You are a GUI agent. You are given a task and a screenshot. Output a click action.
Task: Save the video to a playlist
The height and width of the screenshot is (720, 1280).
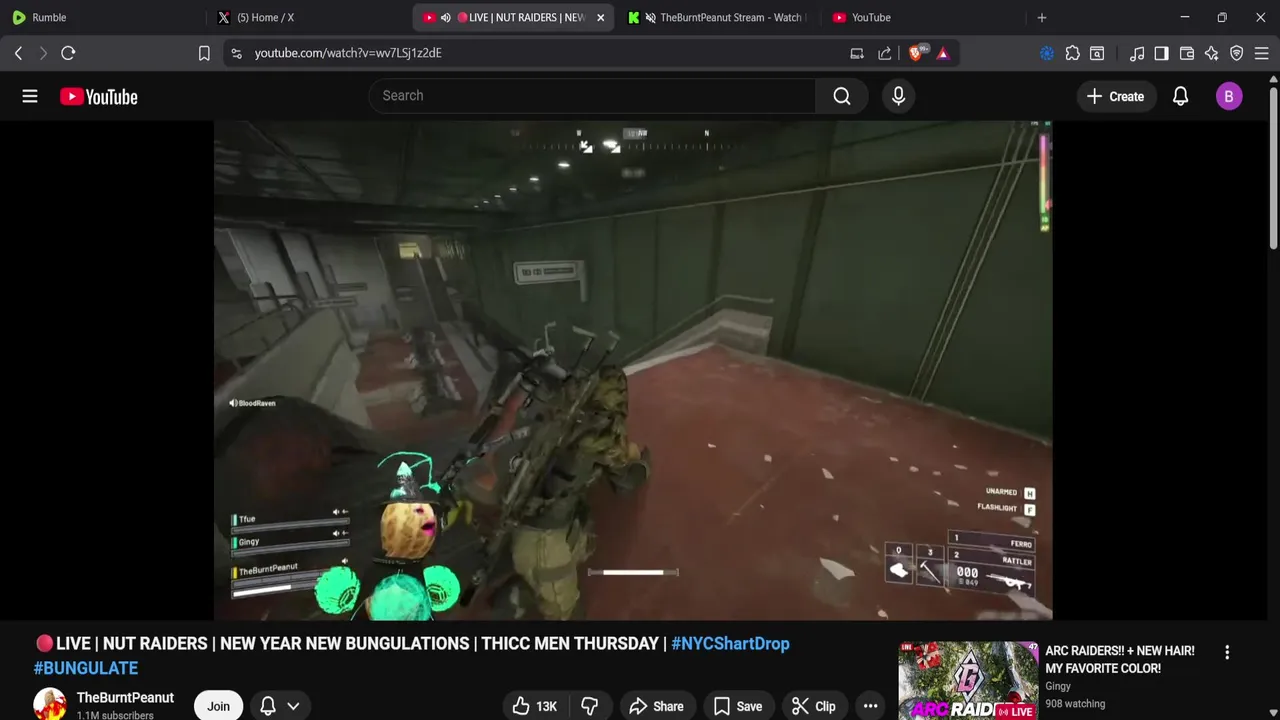(x=738, y=706)
